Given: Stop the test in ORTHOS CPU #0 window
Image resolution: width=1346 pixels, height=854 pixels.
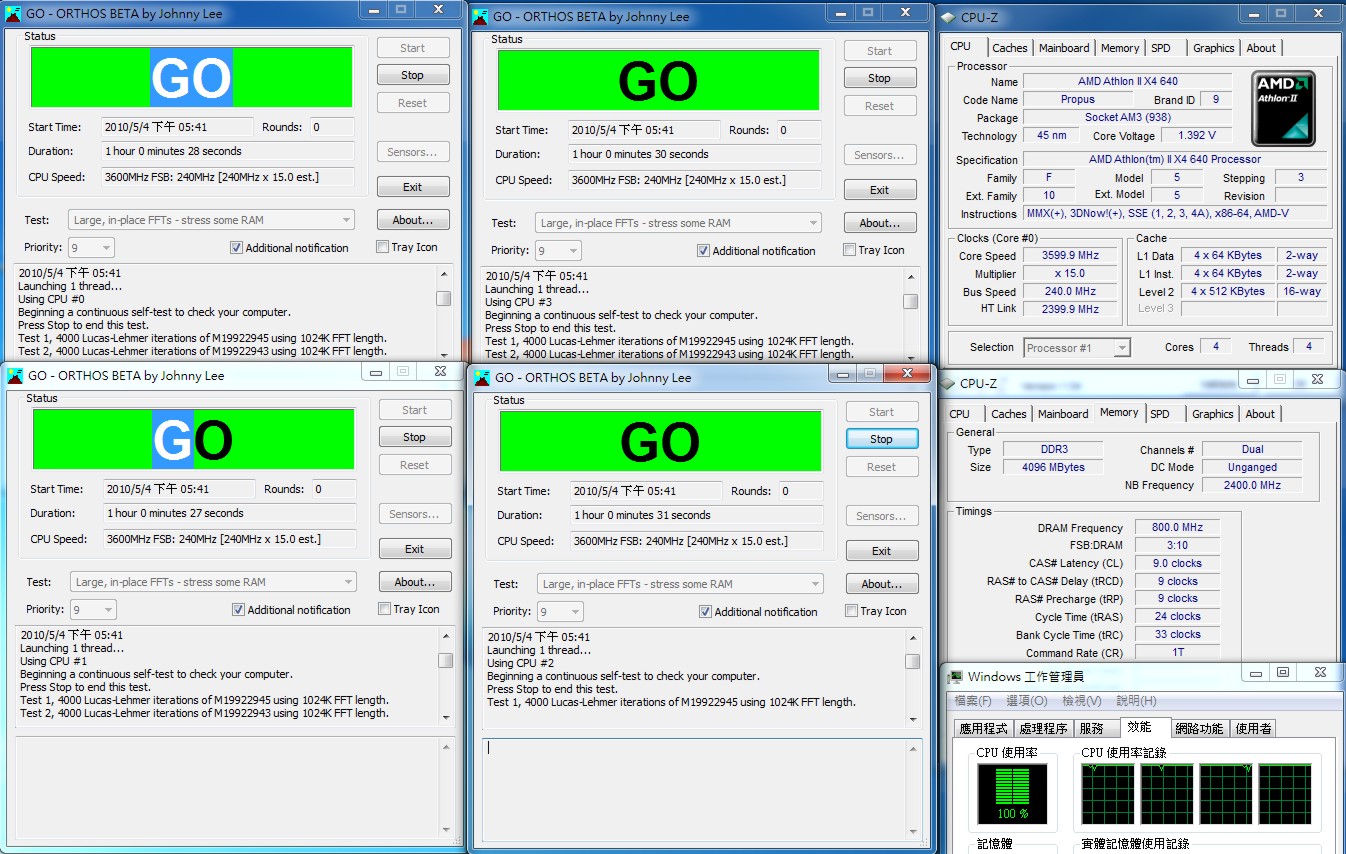Looking at the screenshot, I should click(x=412, y=75).
